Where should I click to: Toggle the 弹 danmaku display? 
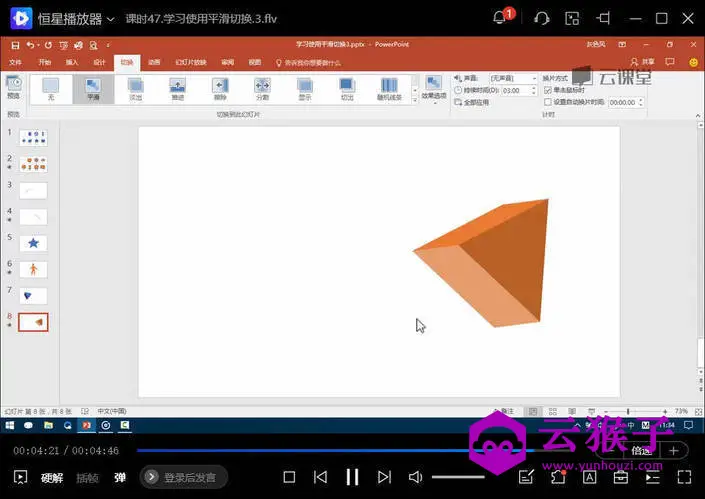(x=120, y=477)
